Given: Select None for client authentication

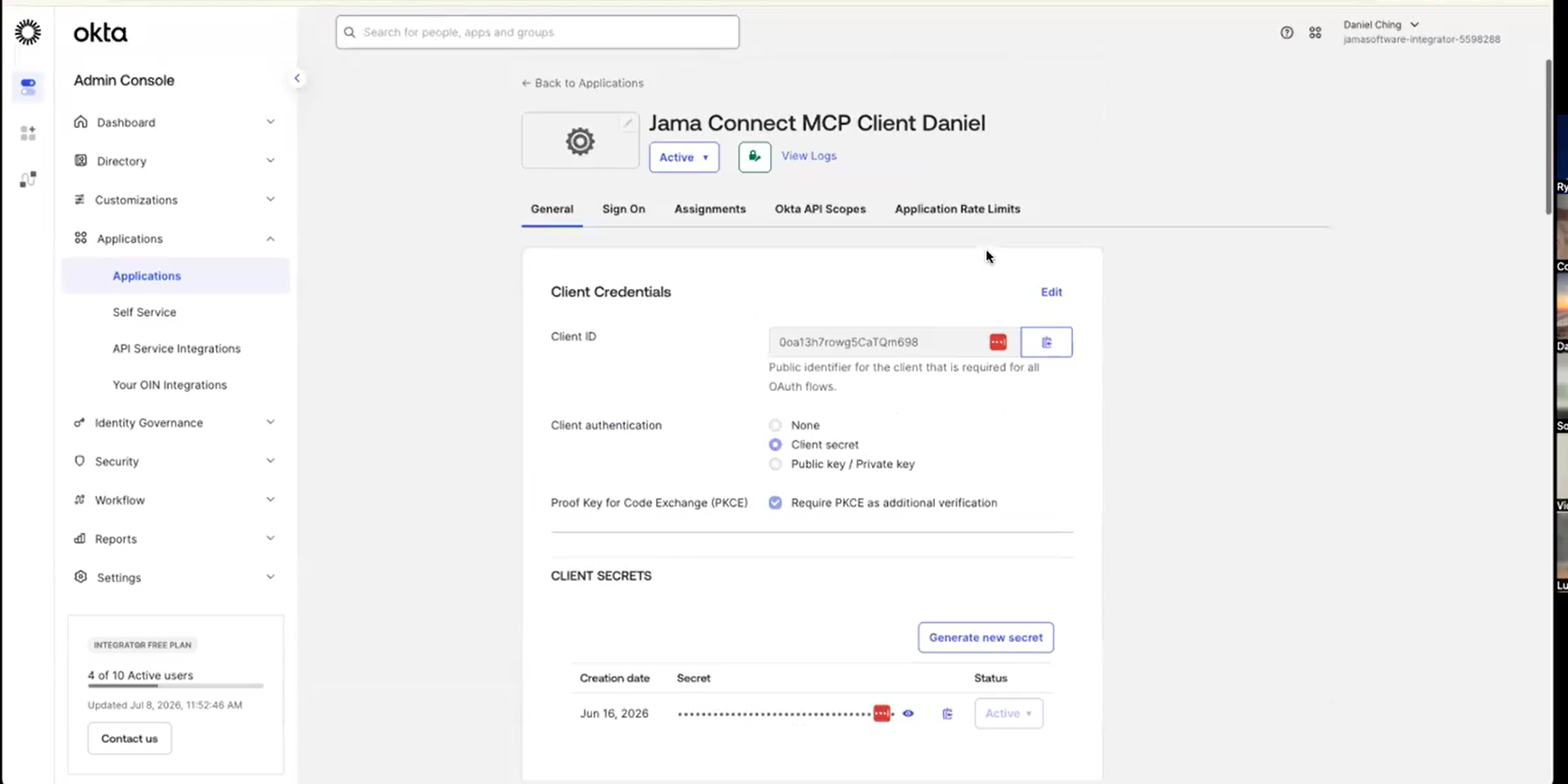Looking at the screenshot, I should tap(775, 425).
